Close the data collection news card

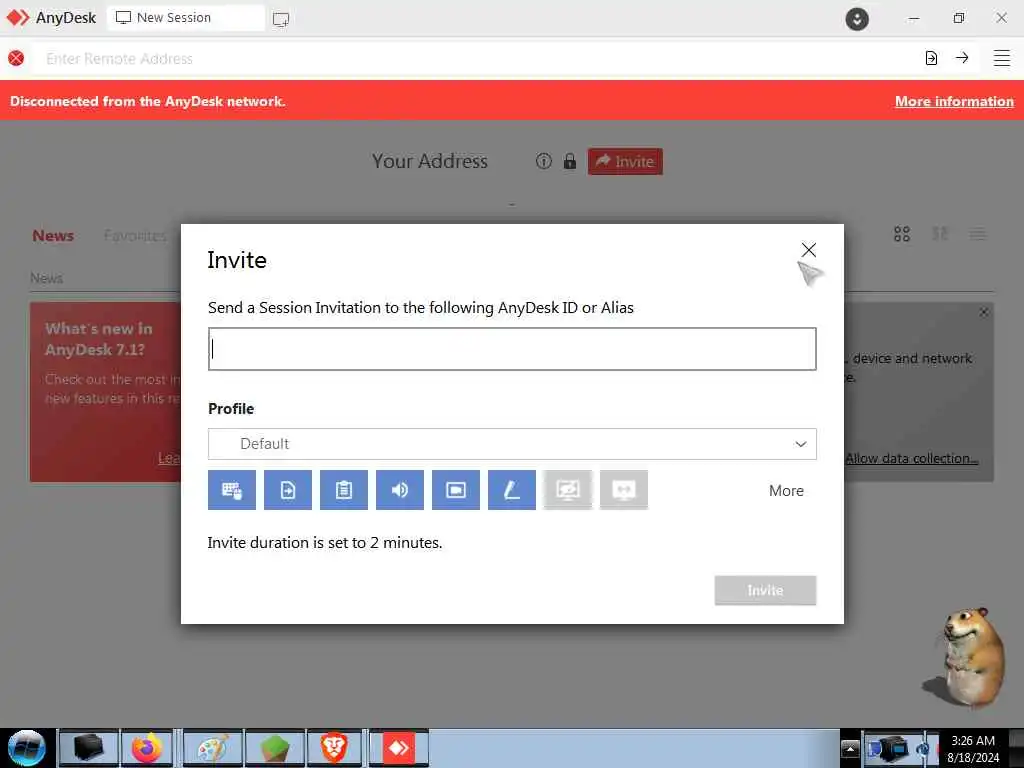(x=984, y=312)
